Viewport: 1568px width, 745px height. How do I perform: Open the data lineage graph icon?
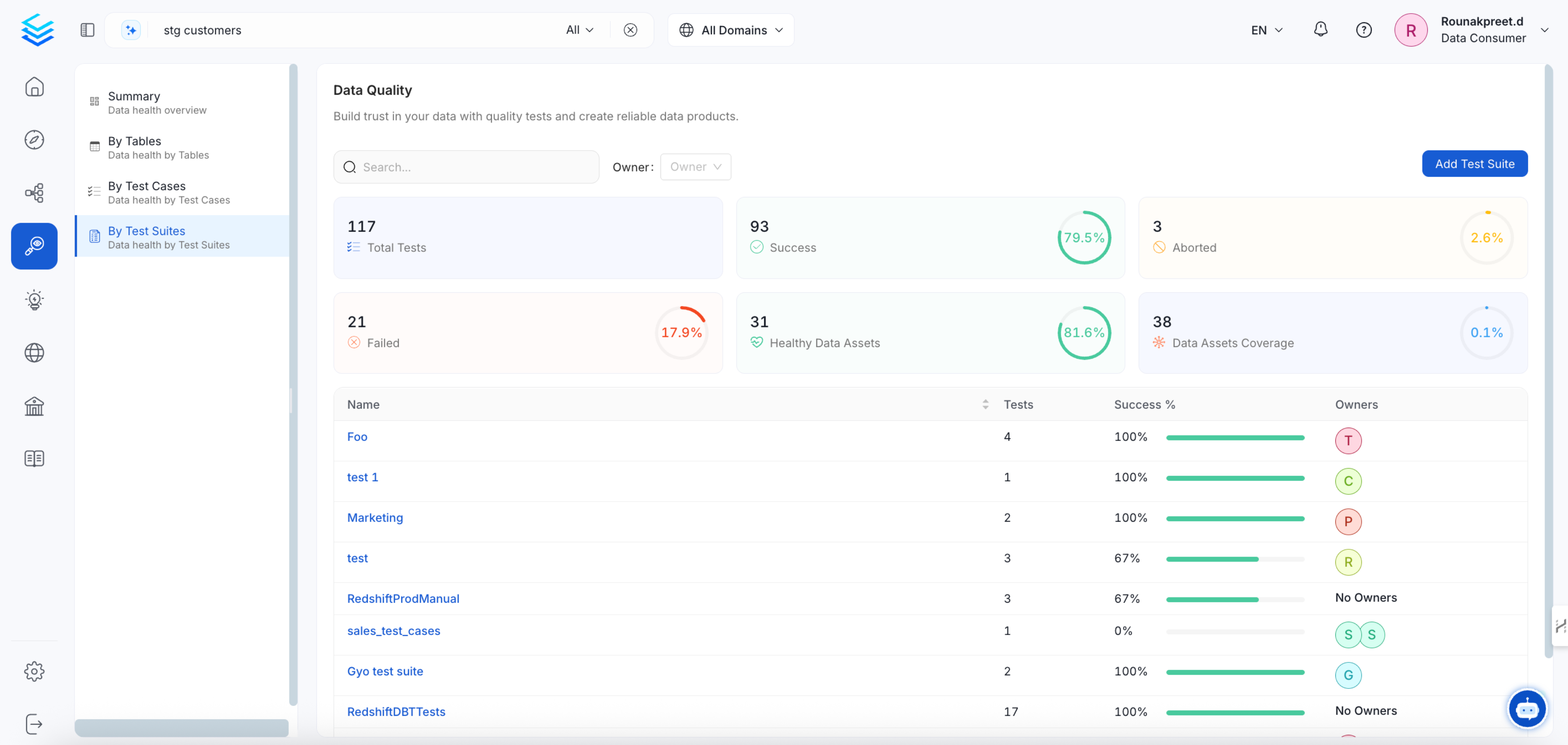(x=34, y=193)
